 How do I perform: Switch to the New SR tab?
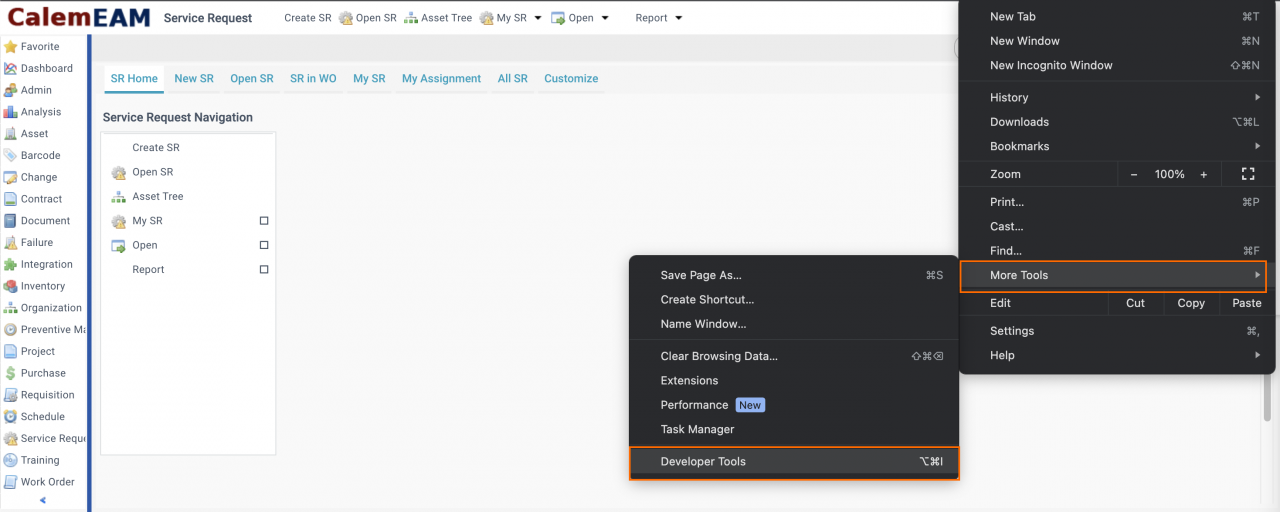coord(194,78)
